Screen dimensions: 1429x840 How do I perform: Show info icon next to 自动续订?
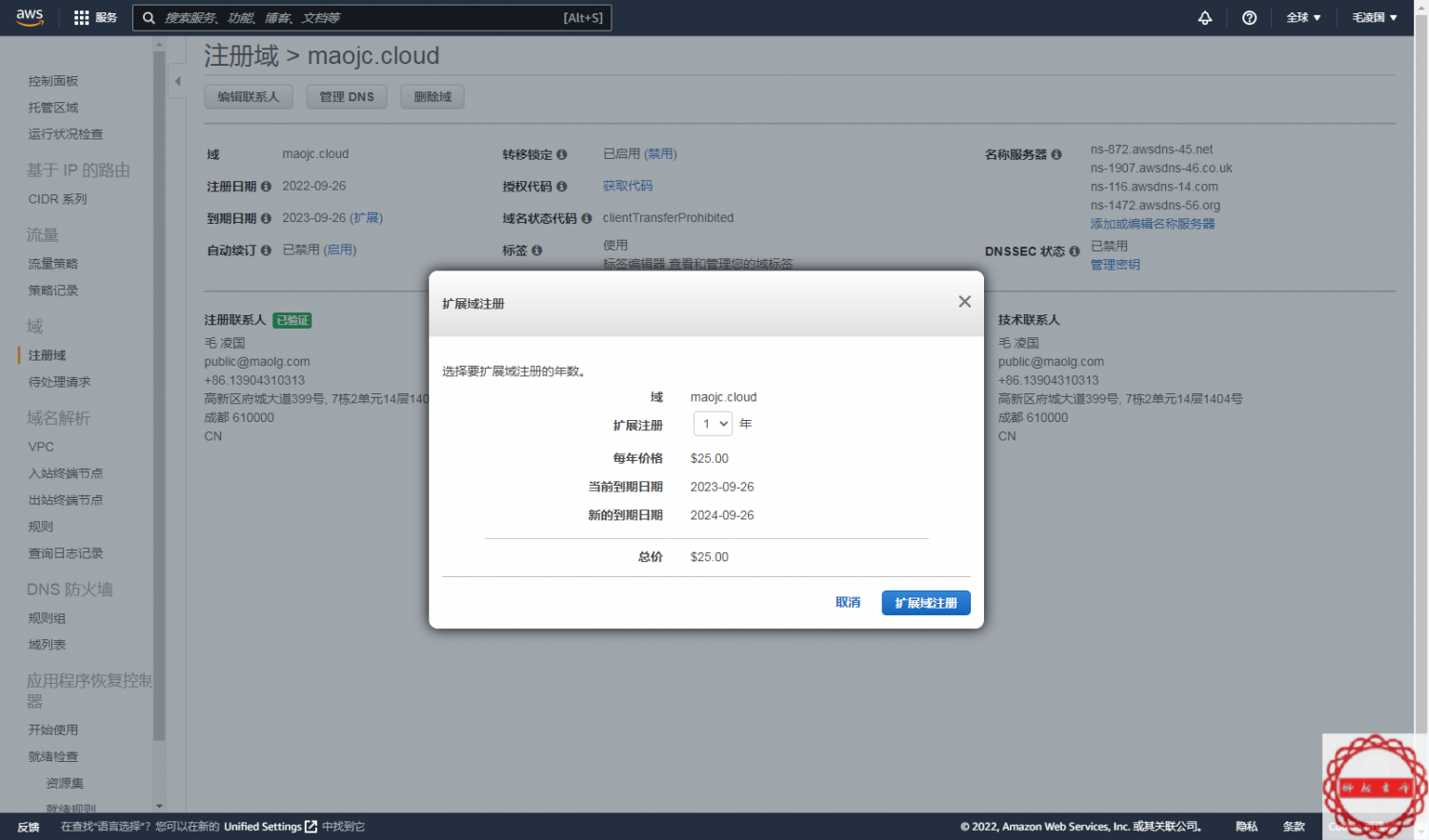266,250
